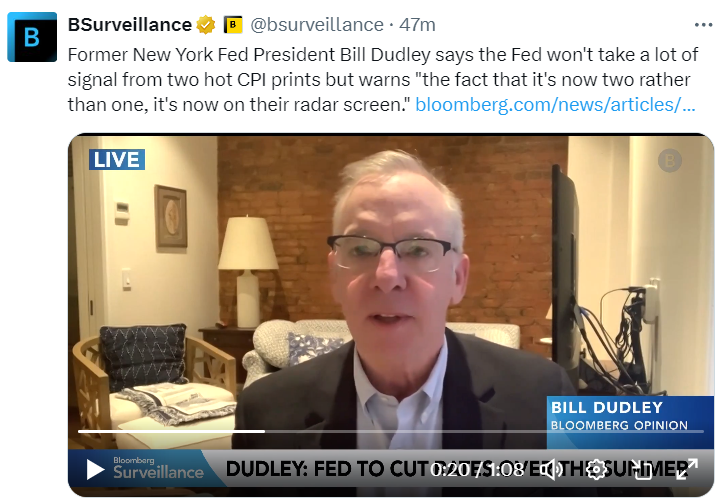Seek using the video progress bar
The image size is (724, 503).
(x=391, y=431)
